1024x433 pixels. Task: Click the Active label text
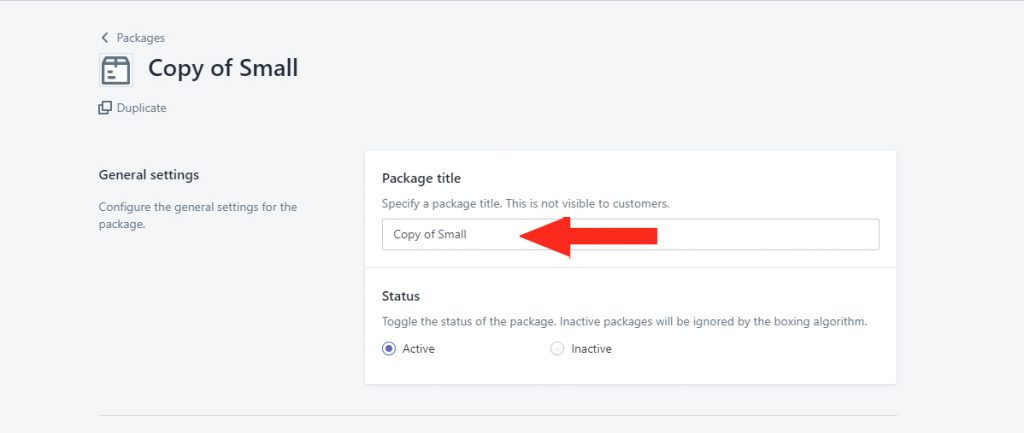[x=419, y=349]
